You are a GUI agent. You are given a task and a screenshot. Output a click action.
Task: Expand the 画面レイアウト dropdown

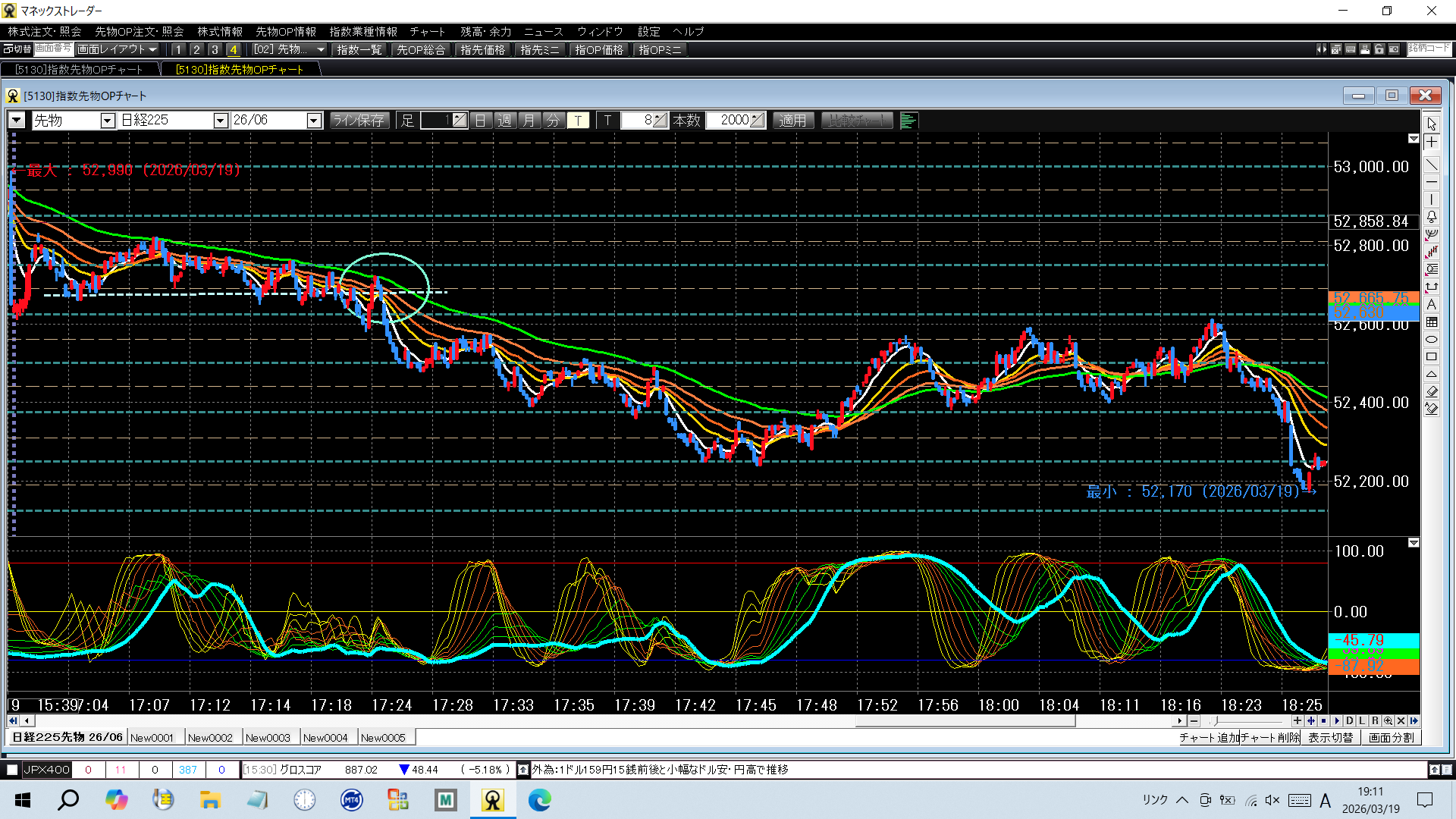(x=118, y=49)
